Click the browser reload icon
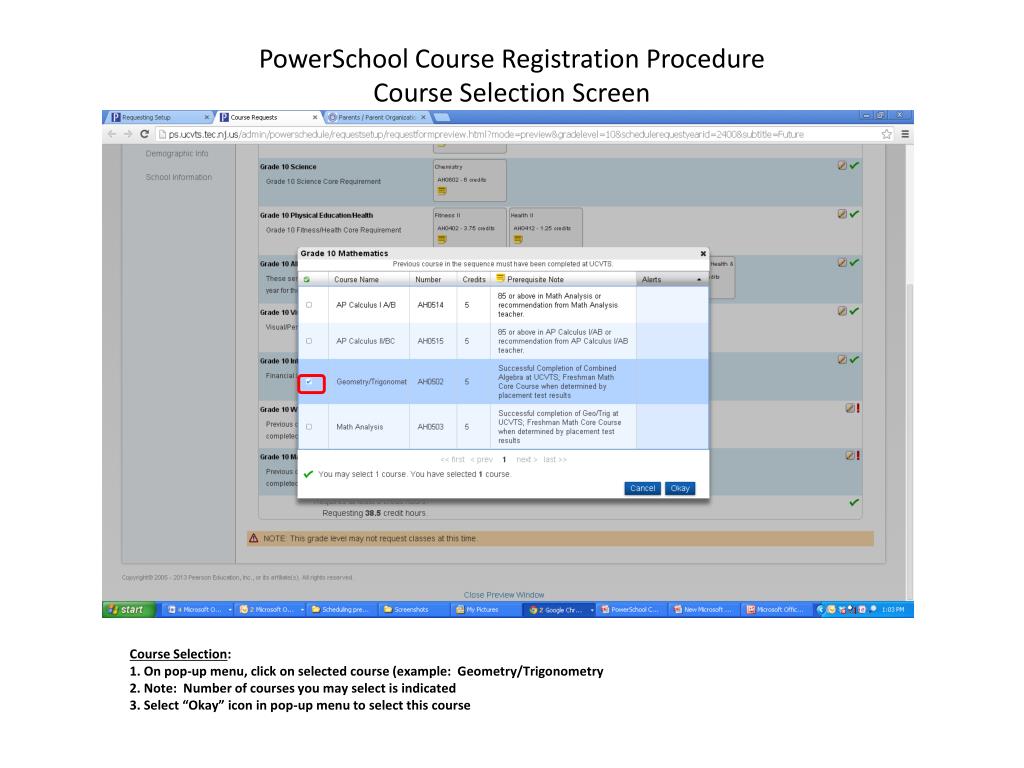Viewport: 1024px width, 768px height. click(144, 134)
